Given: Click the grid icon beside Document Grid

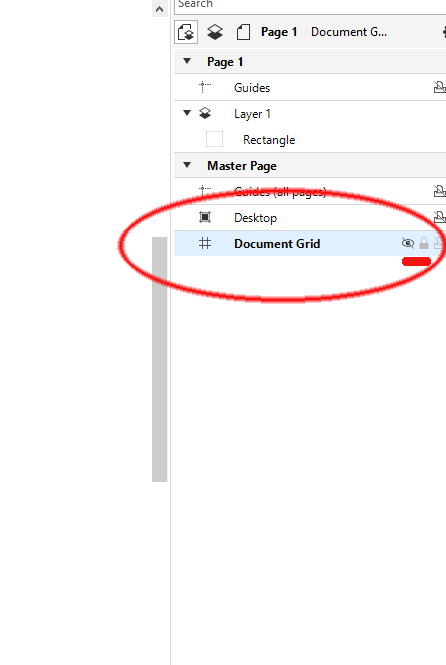Looking at the screenshot, I should tap(205, 243).
